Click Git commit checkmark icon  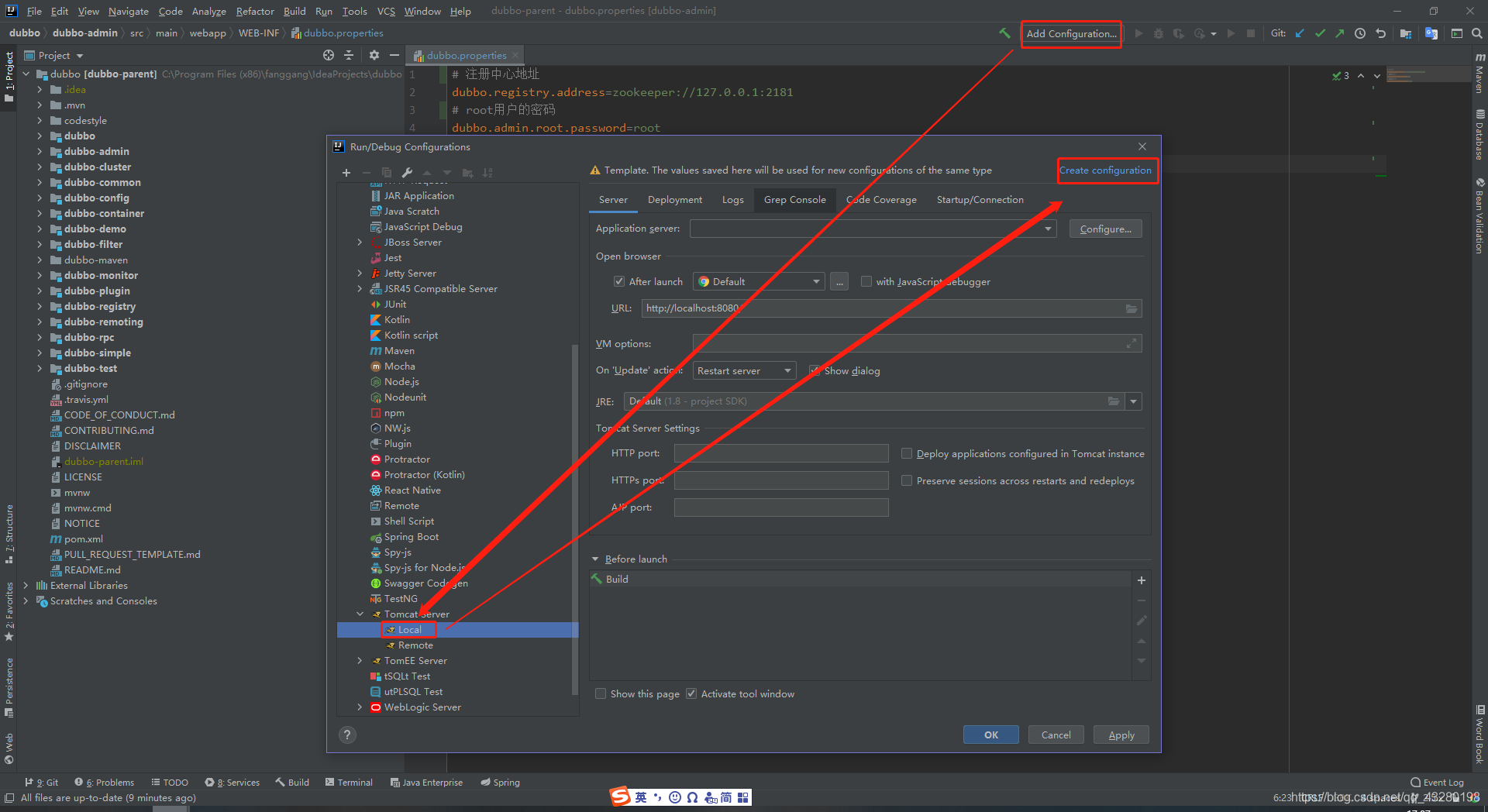pyautogui.click(x=1320, y=33)
